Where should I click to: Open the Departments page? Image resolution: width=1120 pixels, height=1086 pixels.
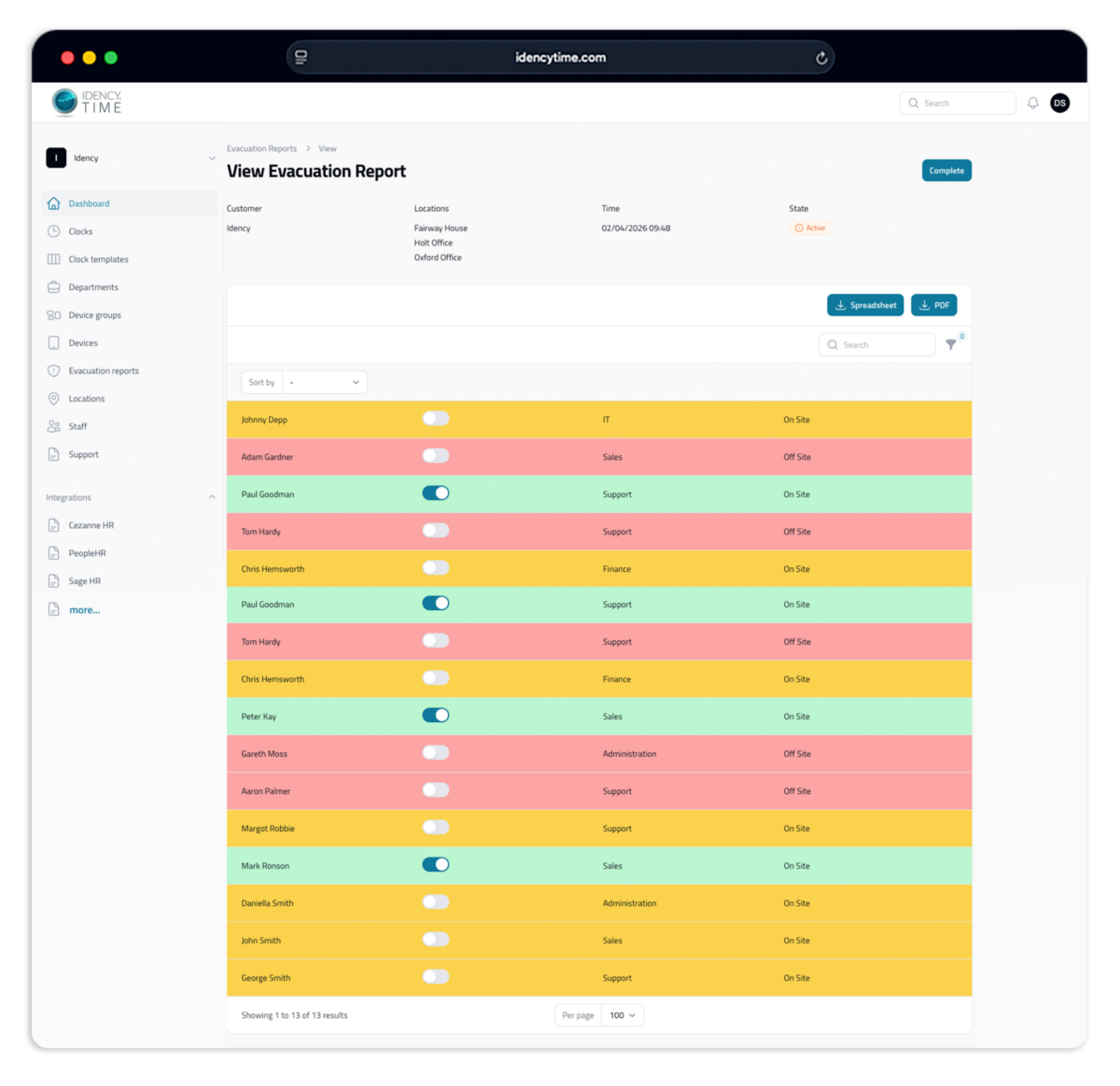coord(92,286)
